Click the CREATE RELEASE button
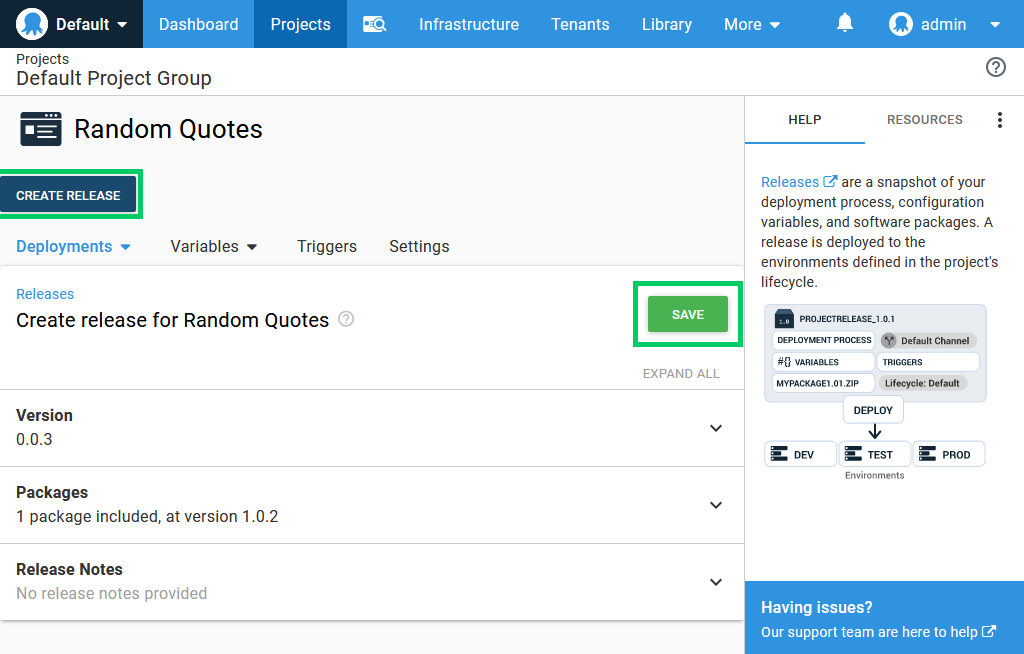This screenshot has height=654, width=1024. click(x=68, y=195)
